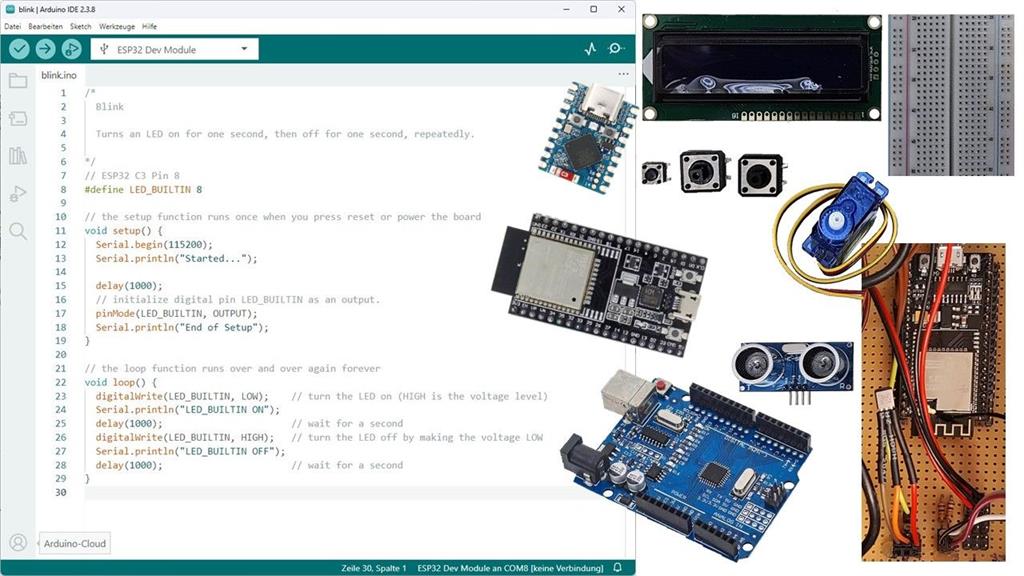Image resolution: width=1024 pixels, height=576 pixels.
Task: Open the Sketchbook folder sidebar icon
Action: [x=18, y=81]
